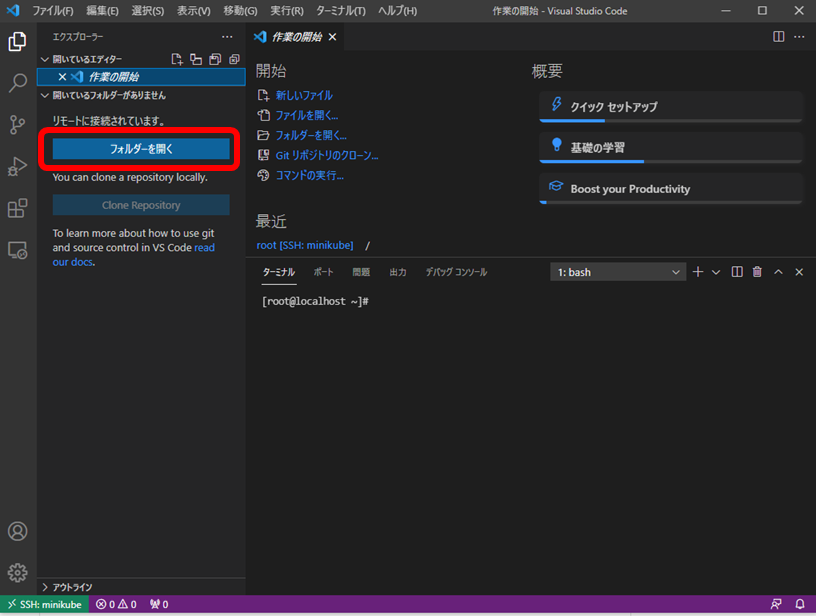
Task: Open the 移動(G) menu
Action: point(240,11)
